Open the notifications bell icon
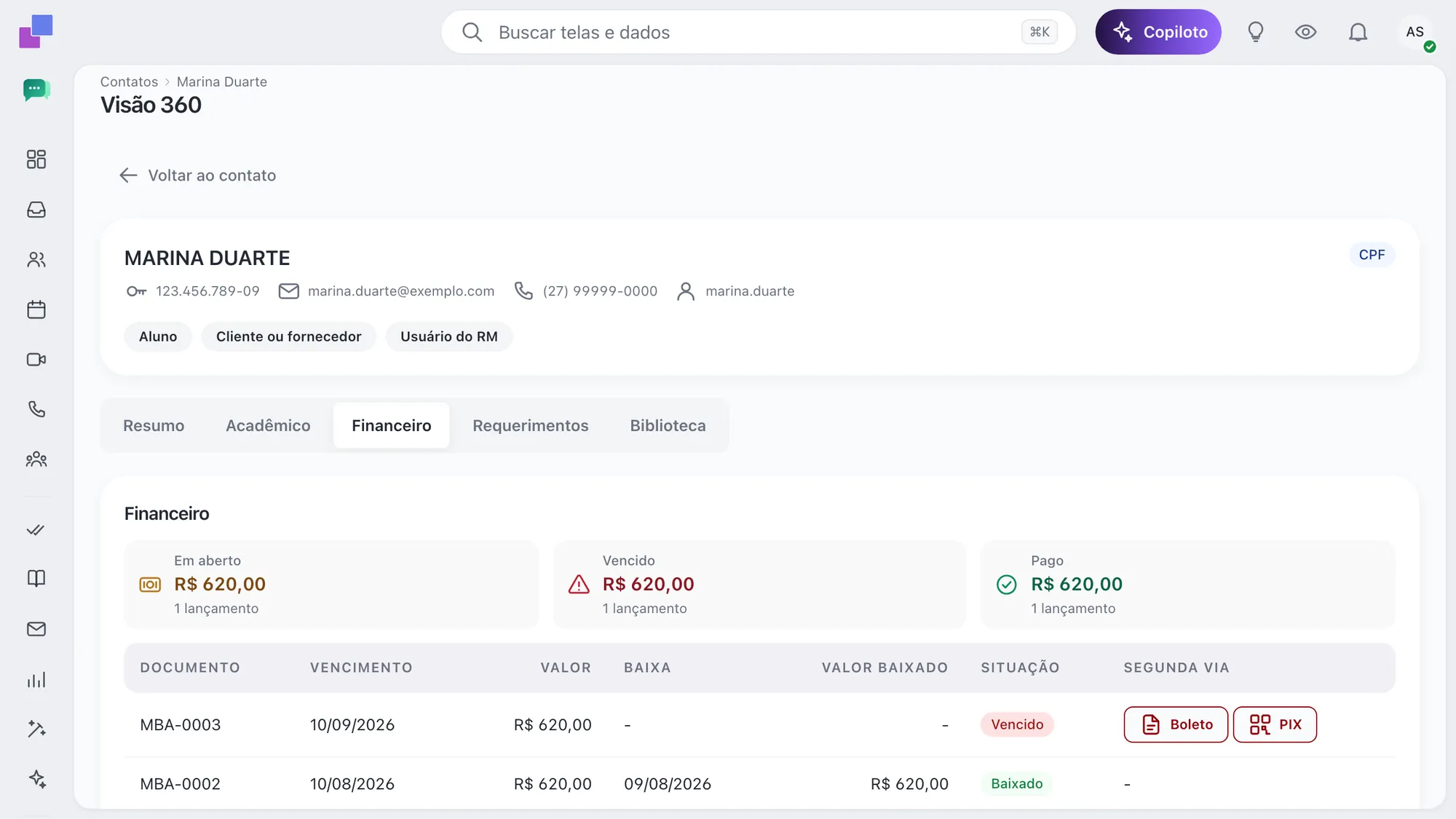 click(x=1358, y=32)
